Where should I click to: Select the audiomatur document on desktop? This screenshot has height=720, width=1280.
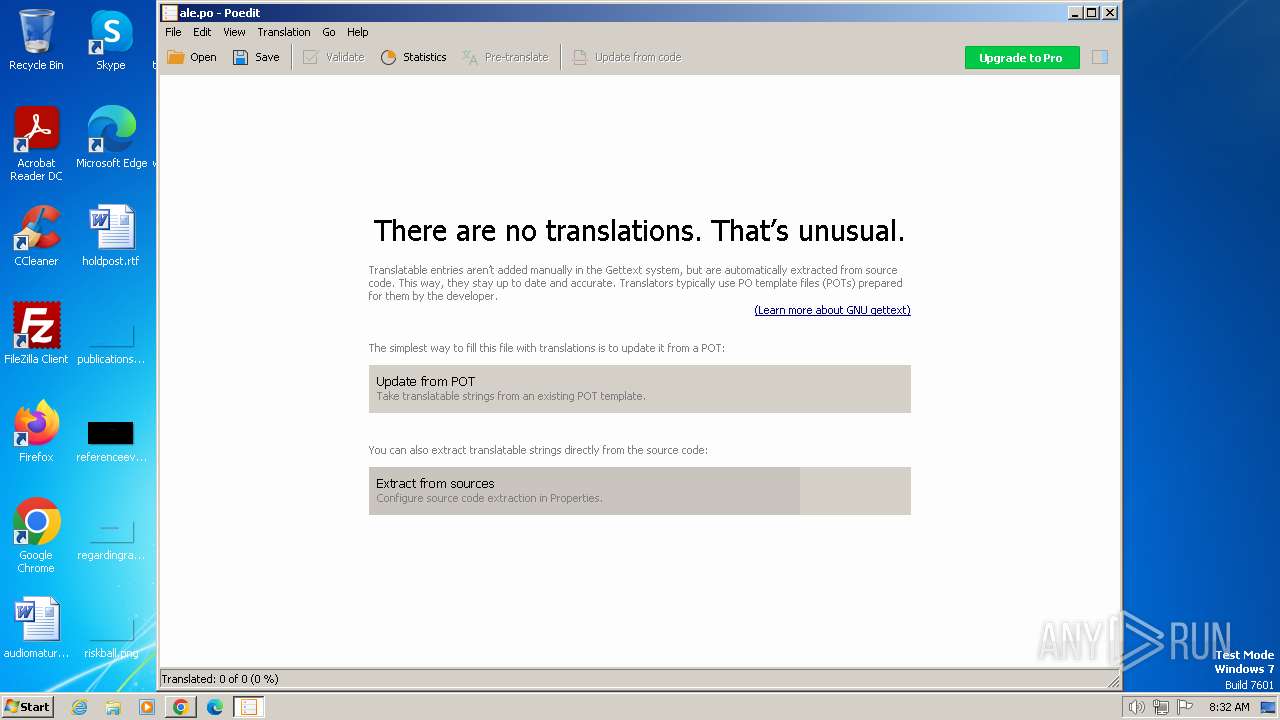point(36,628)
